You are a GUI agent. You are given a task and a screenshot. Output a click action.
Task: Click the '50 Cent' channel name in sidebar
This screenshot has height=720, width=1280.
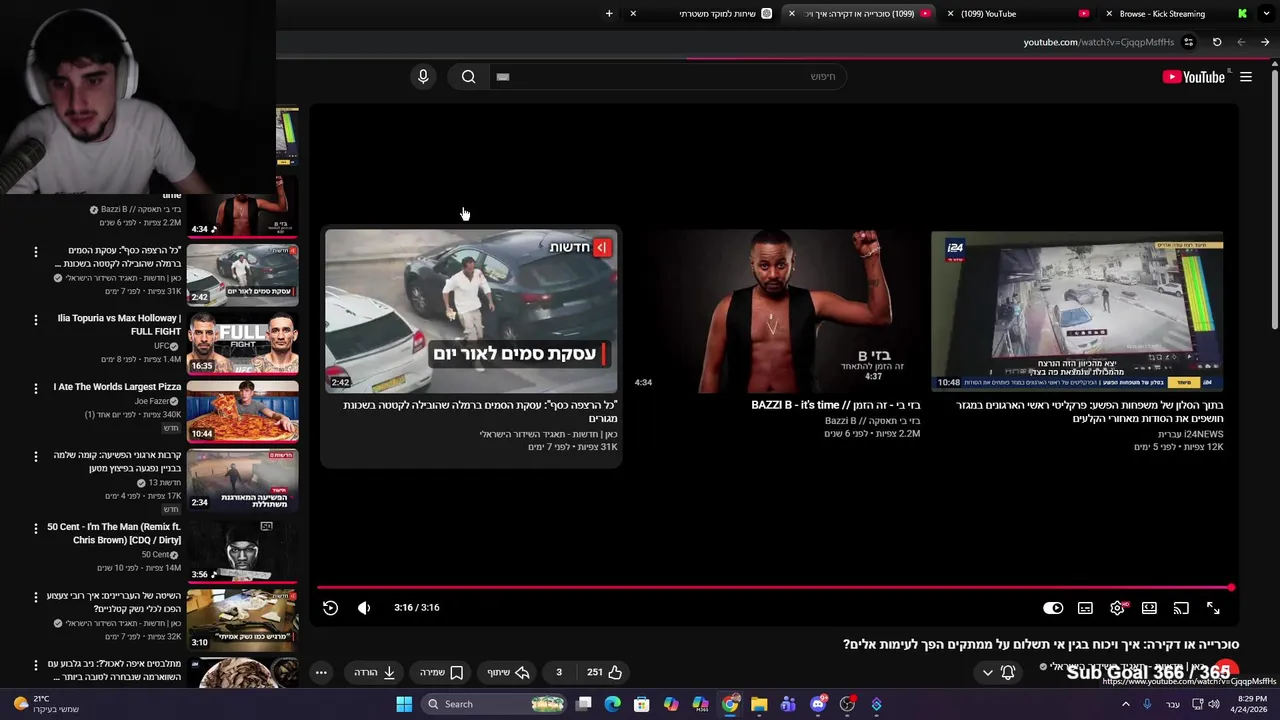pyautogui.click(x=155, y=554)
